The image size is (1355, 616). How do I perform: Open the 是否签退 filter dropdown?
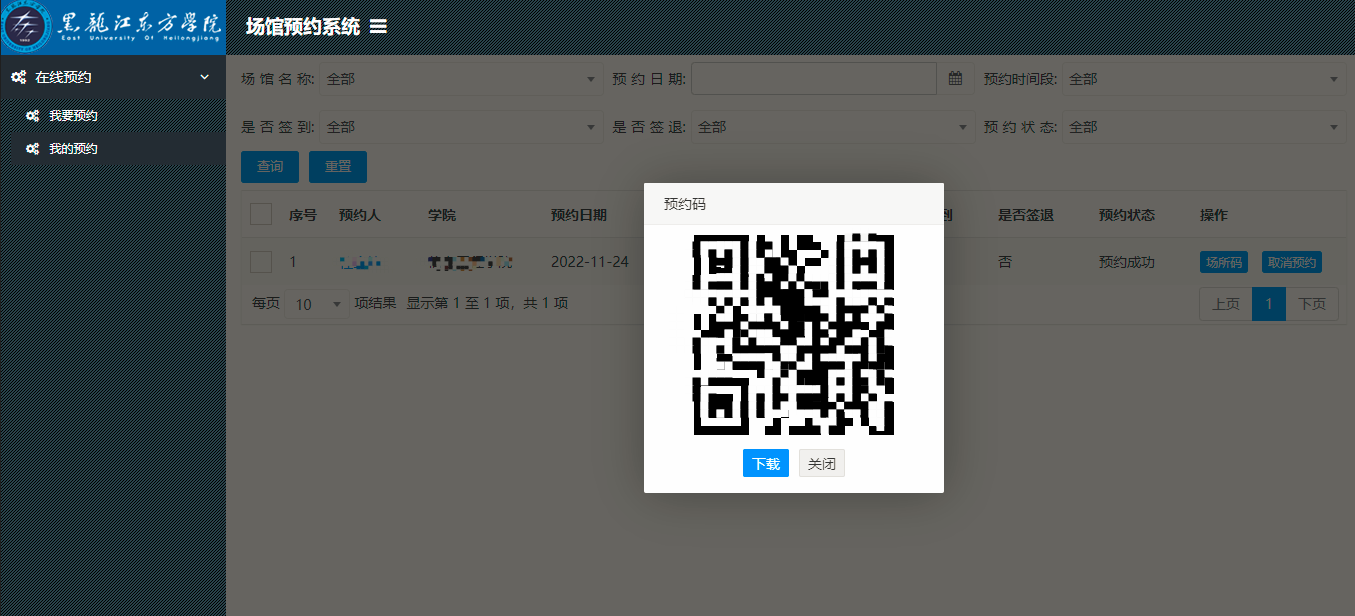click(x=833, y=127)
